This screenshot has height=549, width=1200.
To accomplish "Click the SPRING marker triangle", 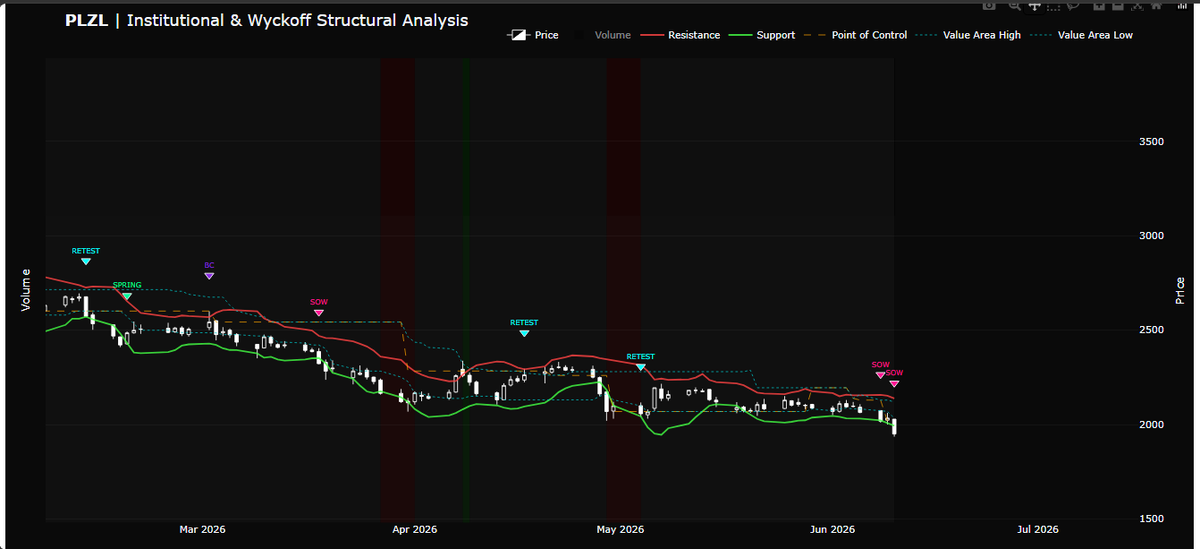I will click(x=127, y=296).
